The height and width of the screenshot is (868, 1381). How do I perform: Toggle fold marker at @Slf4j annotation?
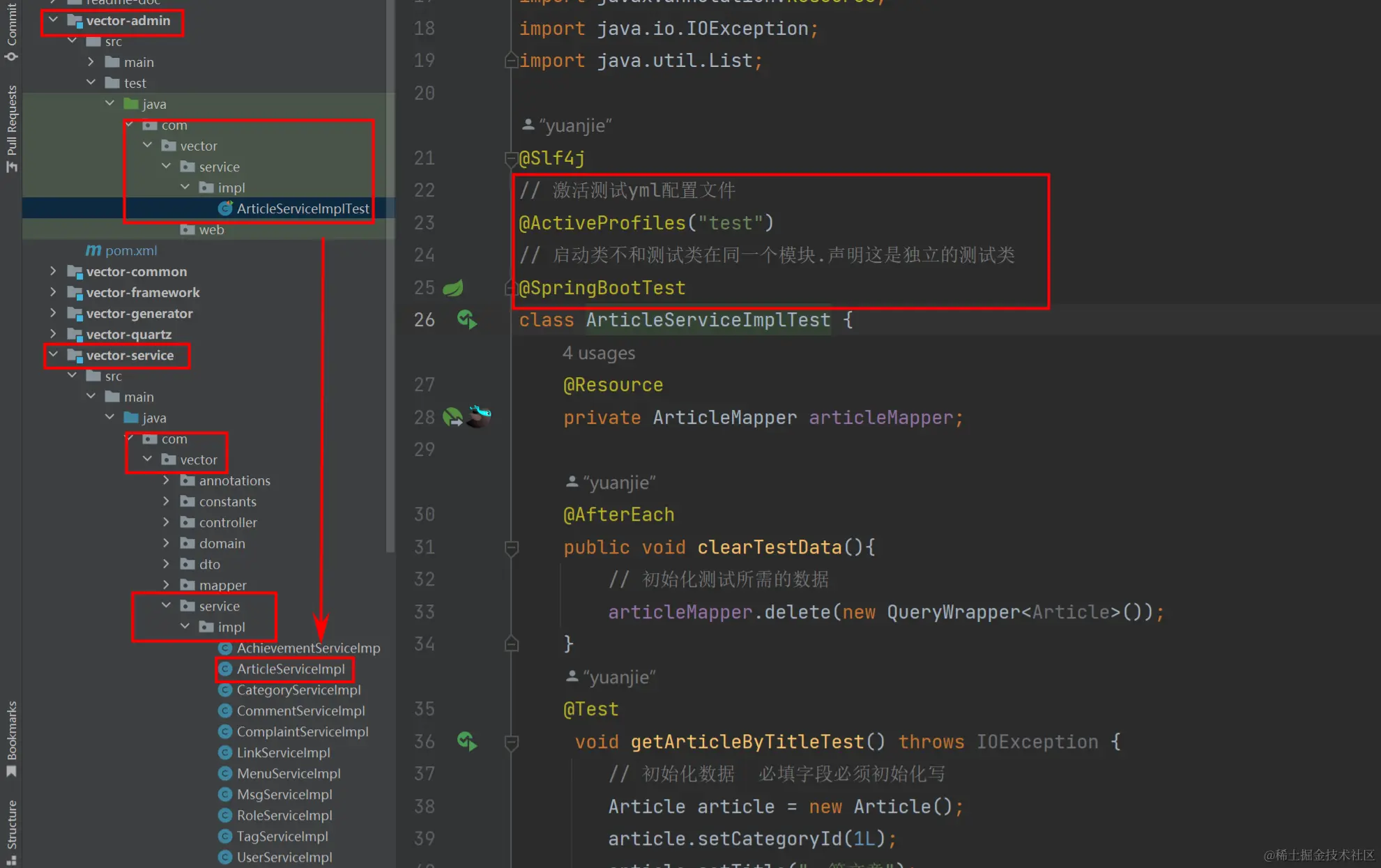[x=510, y=159]
